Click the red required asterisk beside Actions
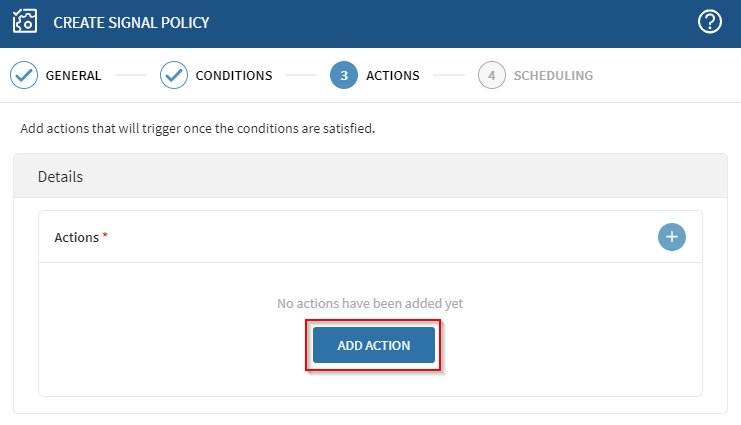Viewport: 741px width, 425px height. click(x=105, y=236)
